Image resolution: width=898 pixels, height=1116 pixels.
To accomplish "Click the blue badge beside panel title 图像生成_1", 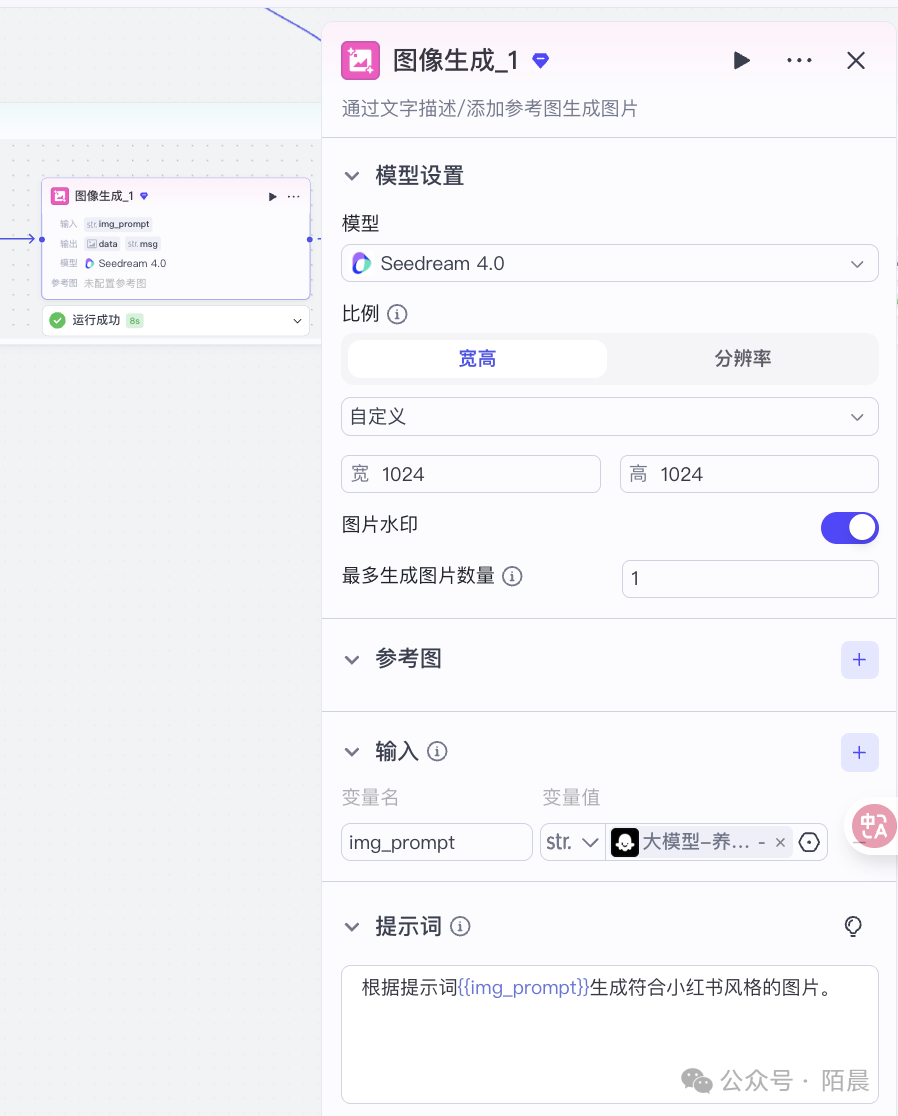I will [x=541, y=61].
